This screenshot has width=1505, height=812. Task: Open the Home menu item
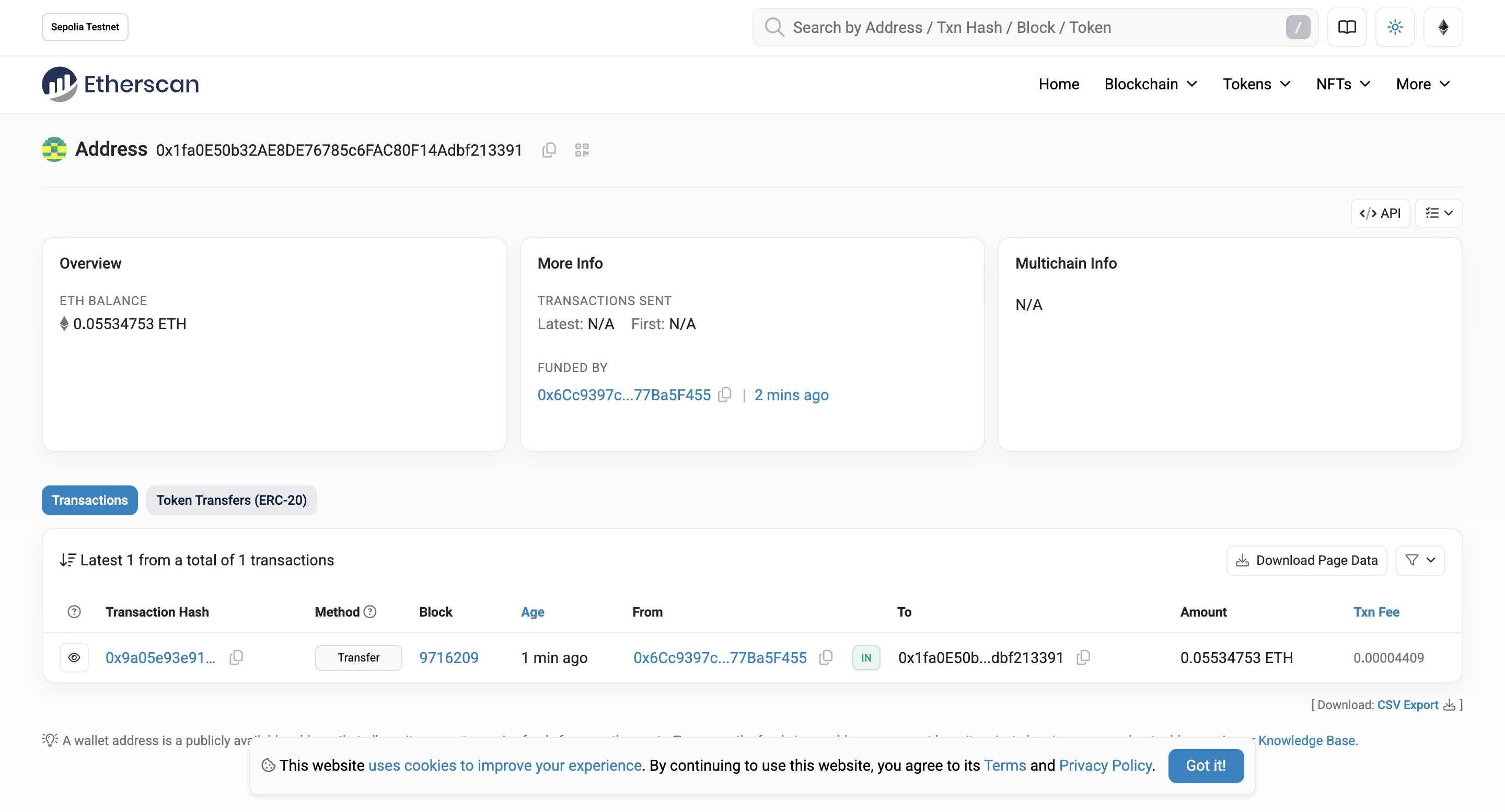[x=1058, y=84]
